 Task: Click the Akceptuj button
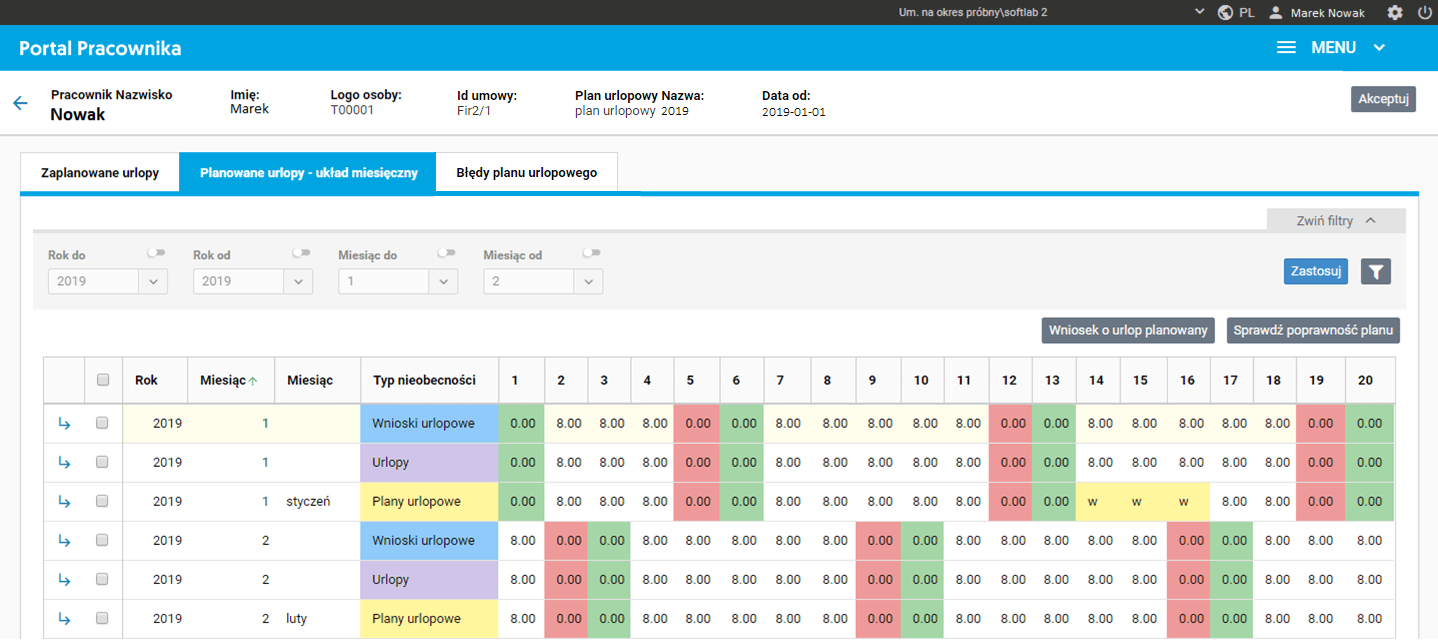[x=1383, y=99]
